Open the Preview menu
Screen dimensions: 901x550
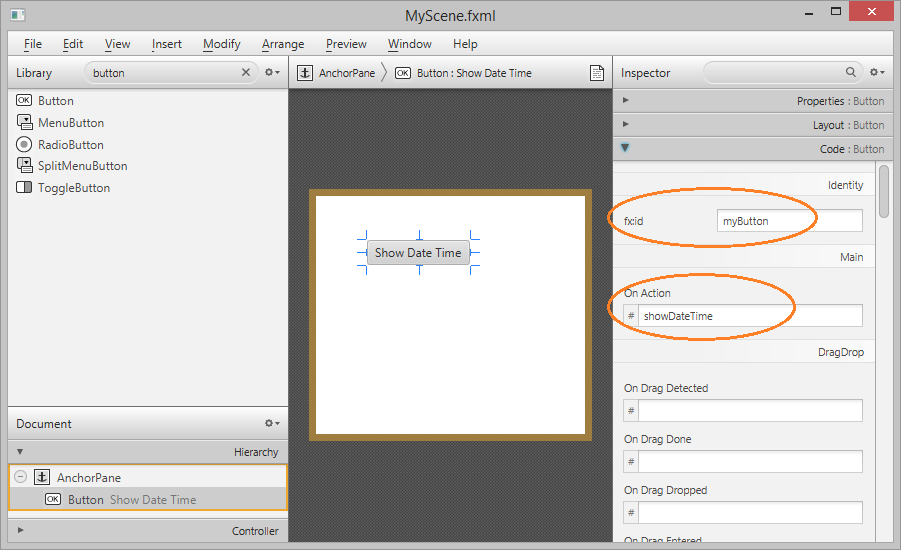tap(346, 44)
